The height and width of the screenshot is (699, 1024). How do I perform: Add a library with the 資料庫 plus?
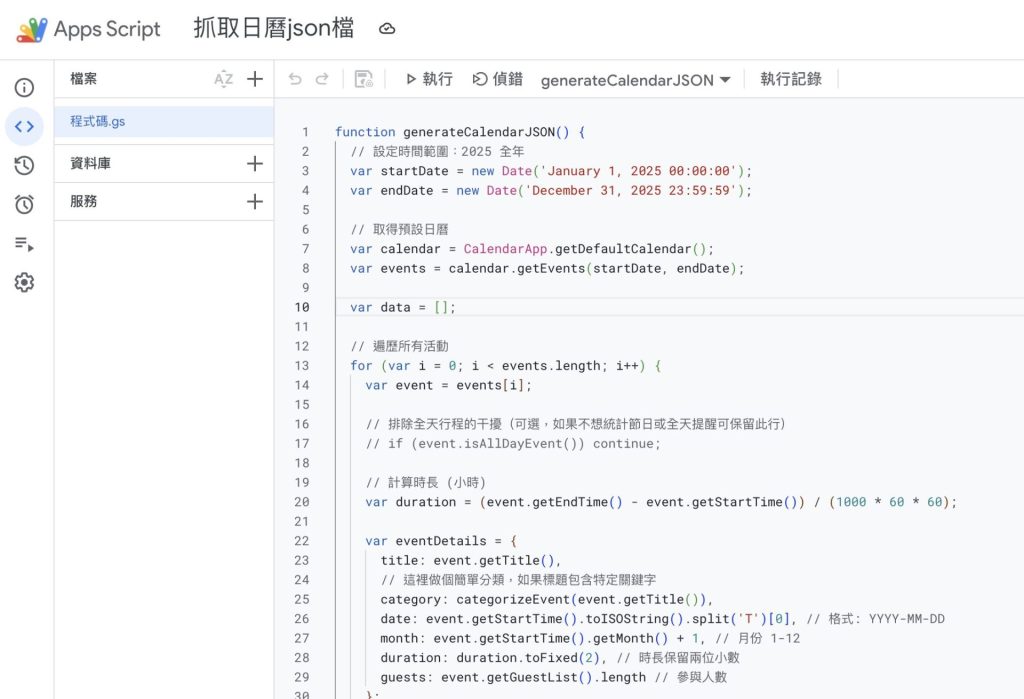(x=255, y=164)
